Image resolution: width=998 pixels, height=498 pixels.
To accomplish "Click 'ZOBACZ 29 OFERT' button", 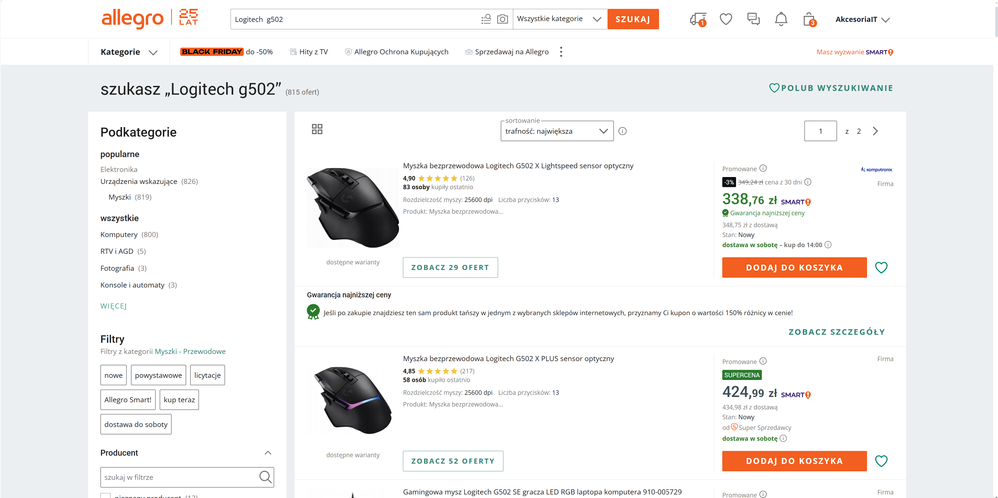I will click(450, 268).
